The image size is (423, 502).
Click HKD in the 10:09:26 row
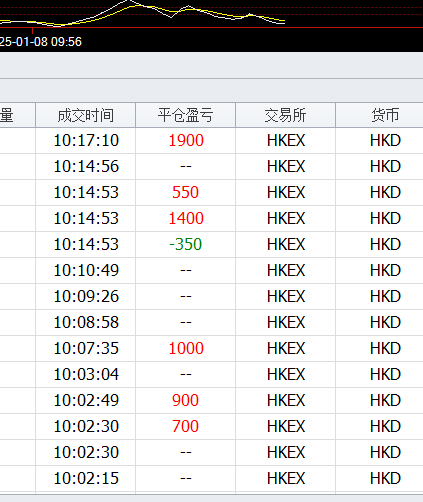click(385, 296)
